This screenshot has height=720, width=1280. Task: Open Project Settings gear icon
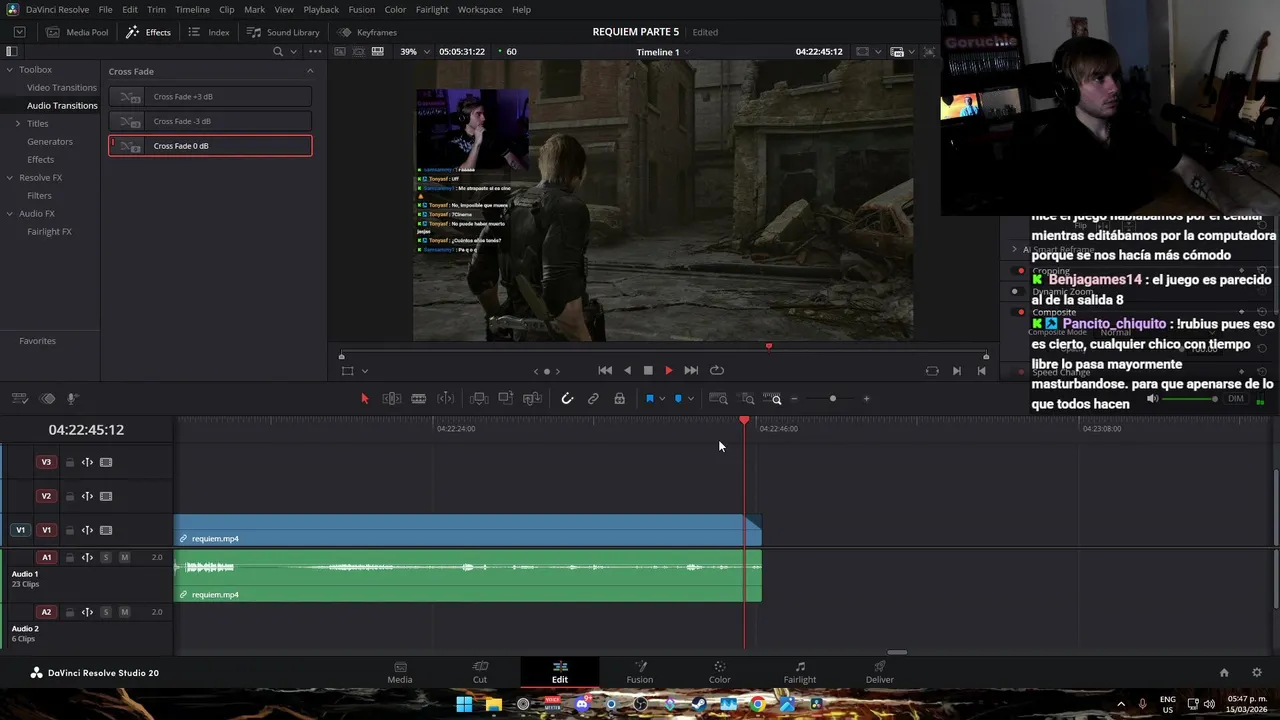pos(1257,673)
